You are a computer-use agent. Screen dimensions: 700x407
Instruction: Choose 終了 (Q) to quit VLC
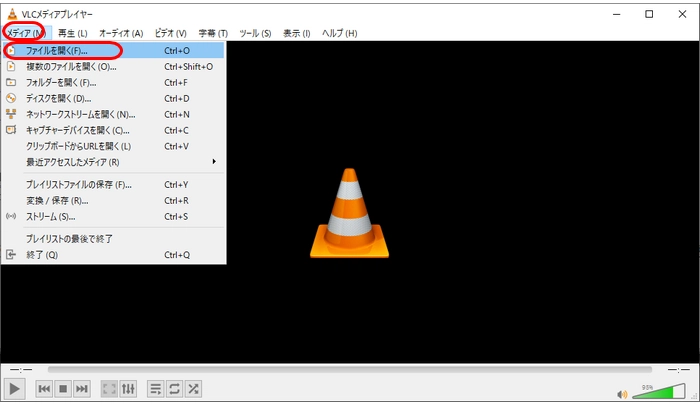pyautogui.click(x=113, y=255)
